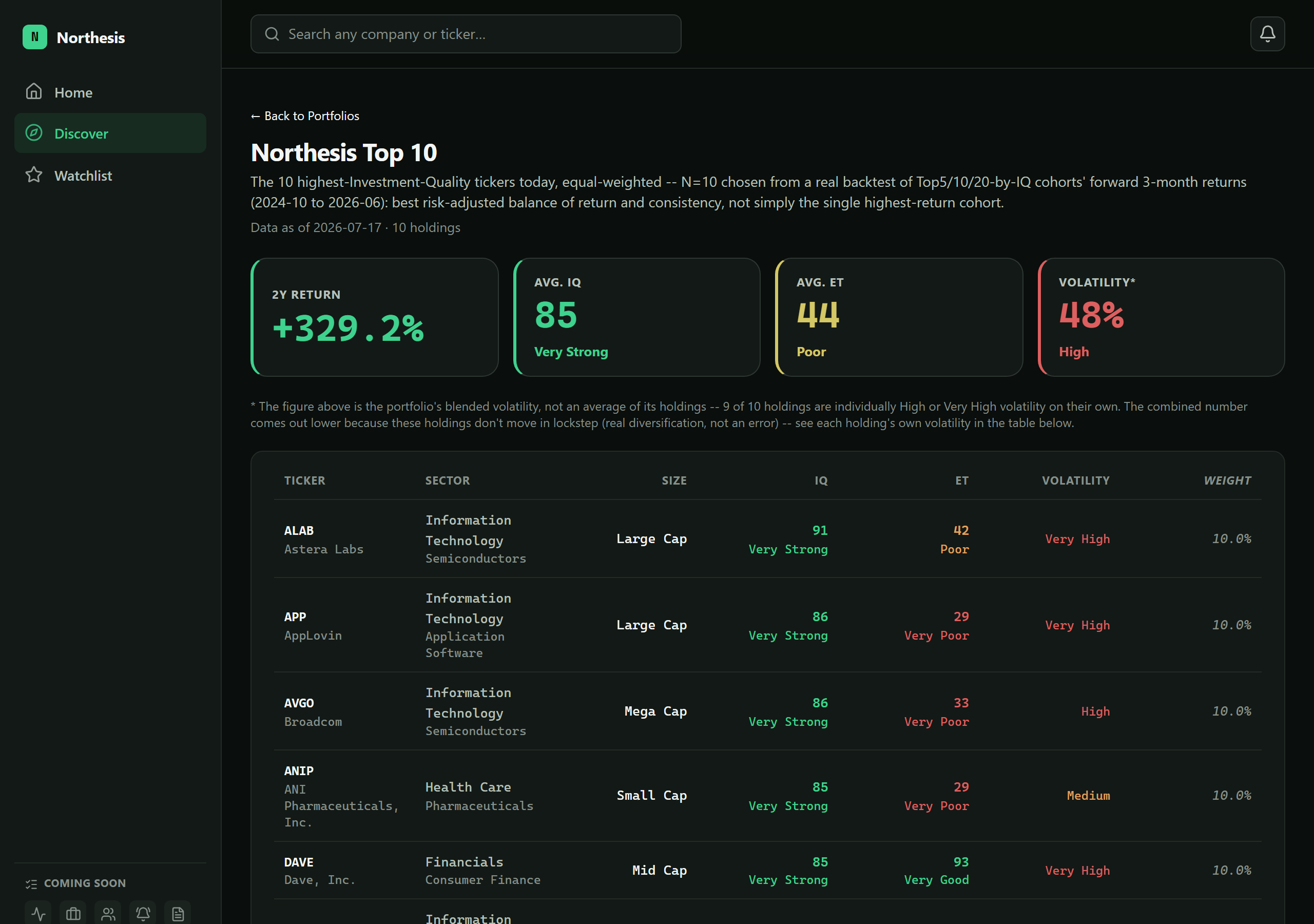Screen dimensions: 1314x924
Task: Click the Avg. IQ 85 card
Action: click(x=637, y=317)
